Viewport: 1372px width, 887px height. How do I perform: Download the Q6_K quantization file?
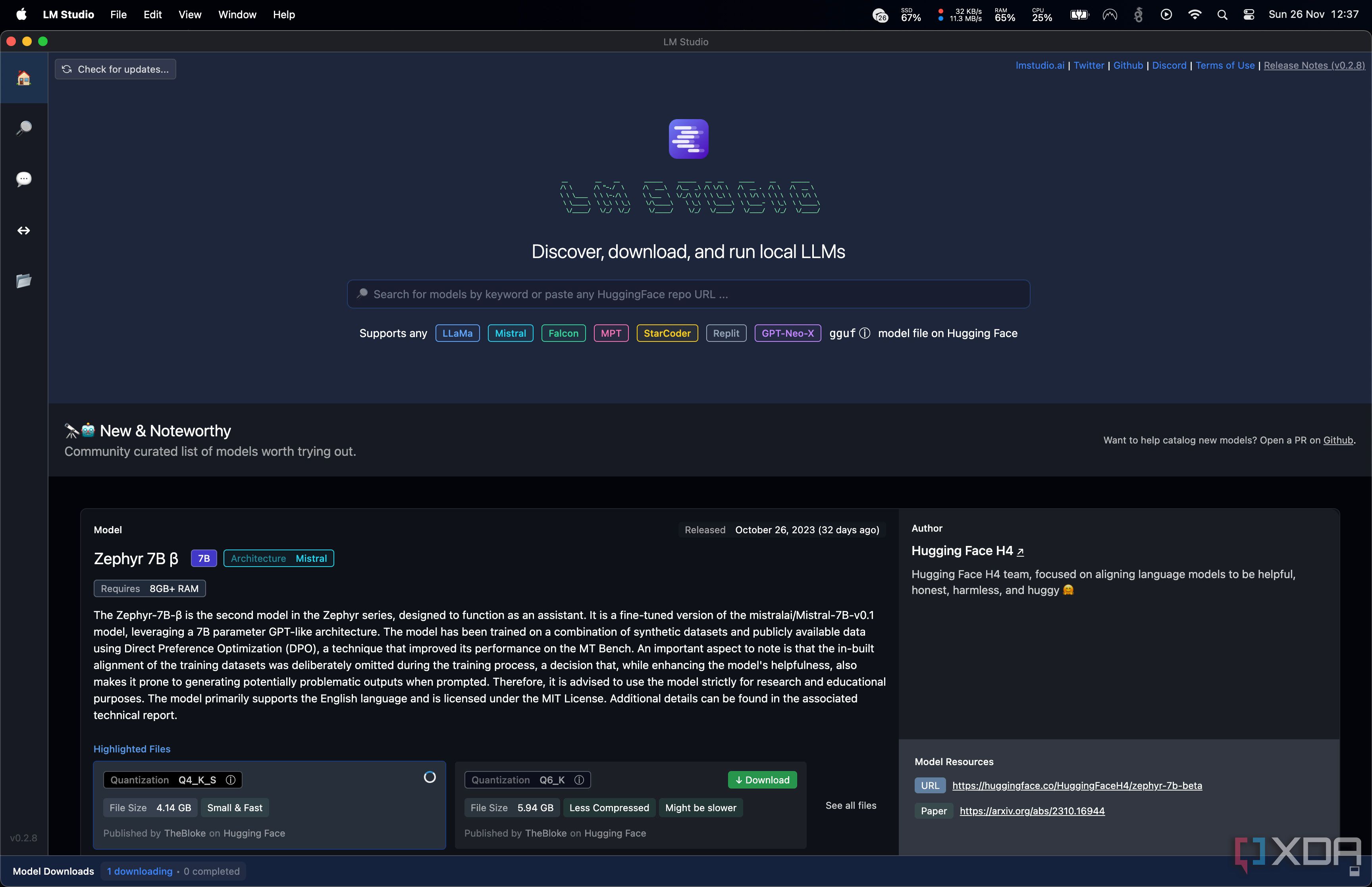[762, 780]
